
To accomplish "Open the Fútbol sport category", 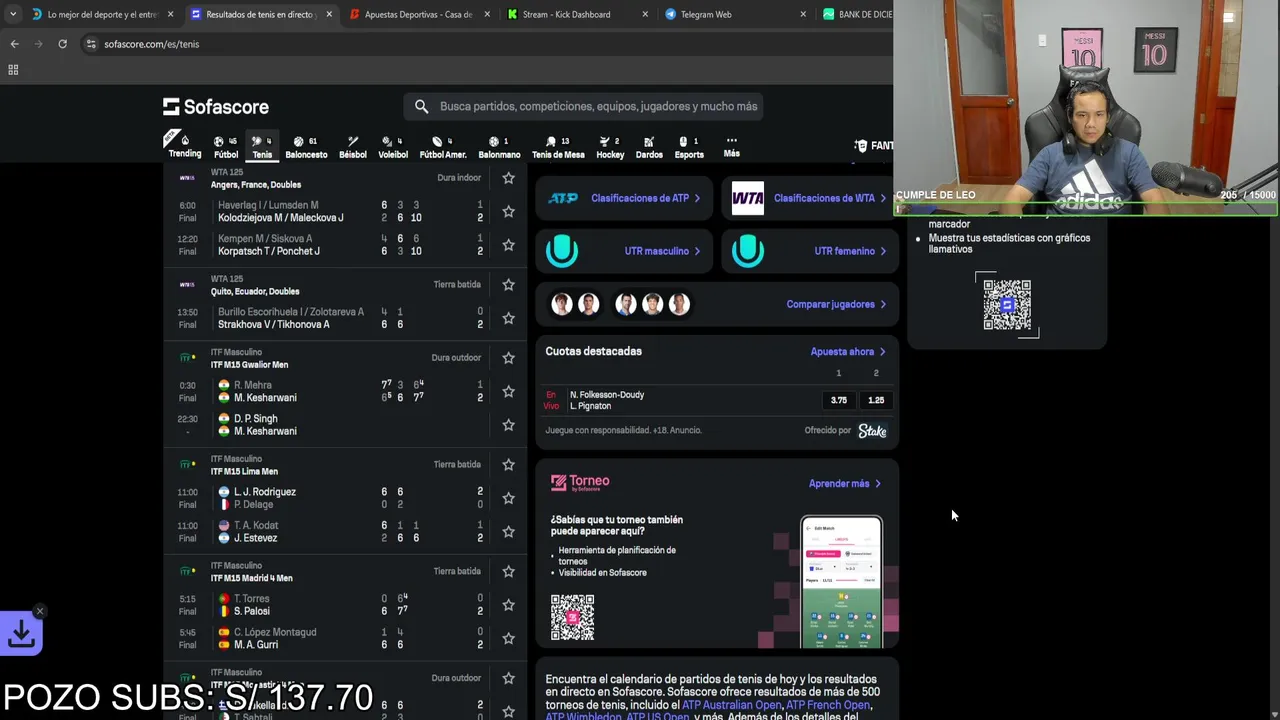I will 226,147.
